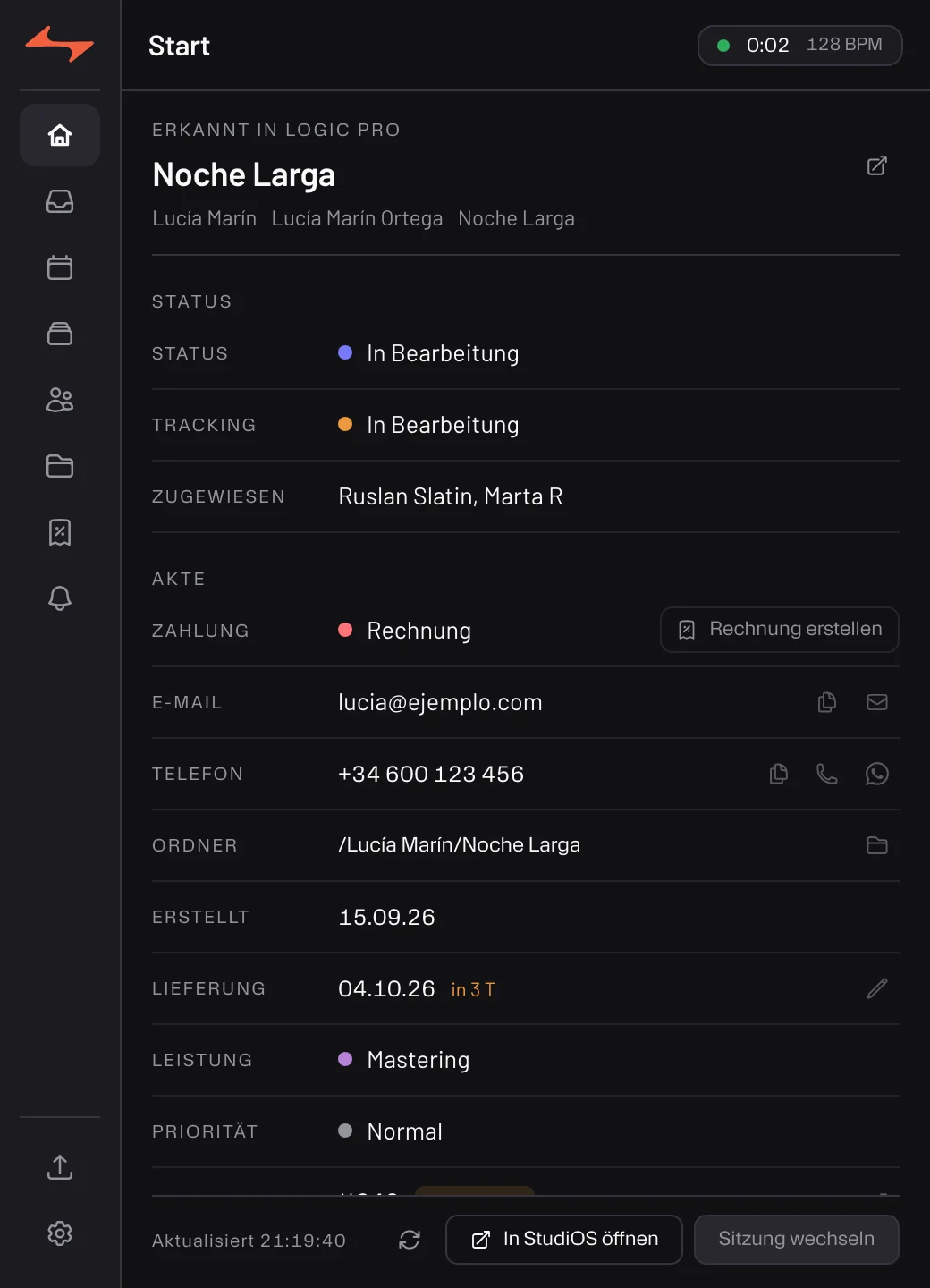Click Rechnung erstellen button
Viewport: 930px width, 1288px height.
coord(780,630)
